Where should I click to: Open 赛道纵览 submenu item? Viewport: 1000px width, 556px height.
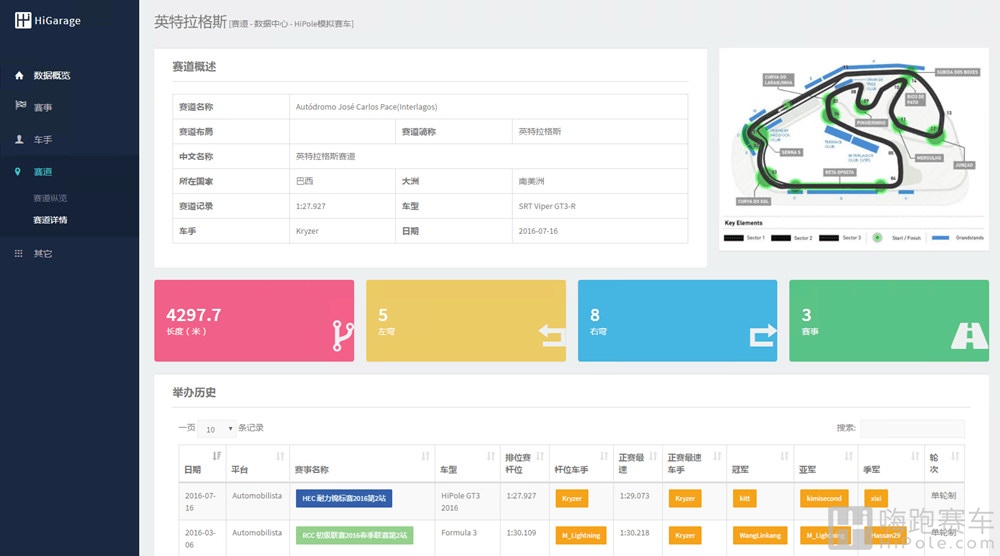(x=50, y=198)
